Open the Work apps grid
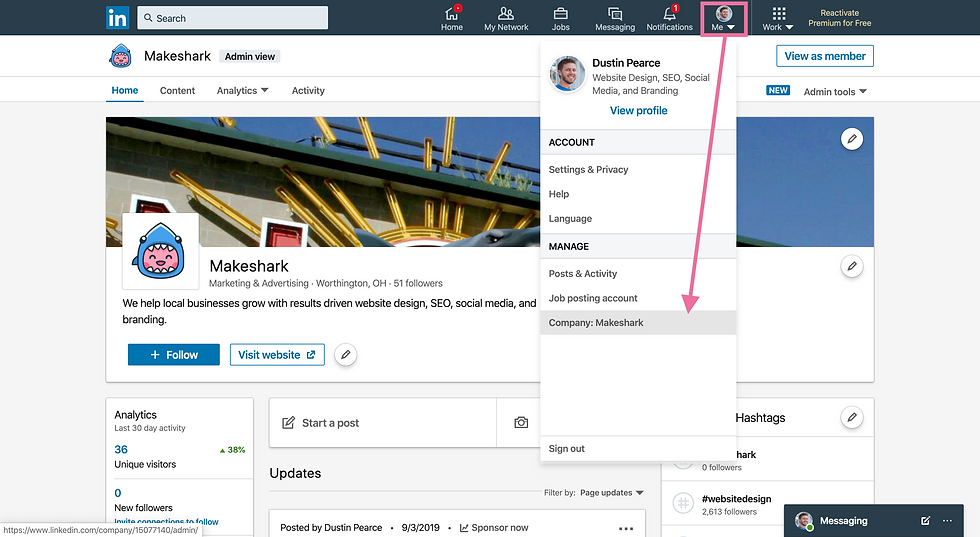 coord(778,18)
